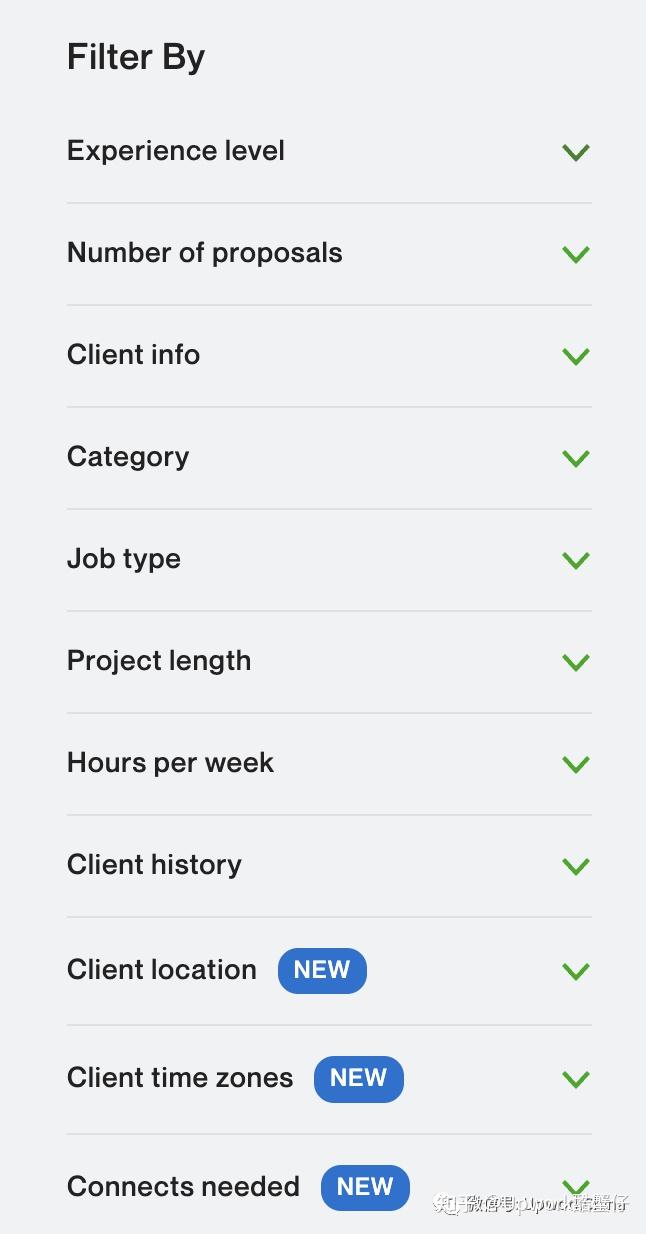Click the NEW badge beside Client time zones
Image resolution: width=646 pixels, height=1234 pixels.
358,1078
